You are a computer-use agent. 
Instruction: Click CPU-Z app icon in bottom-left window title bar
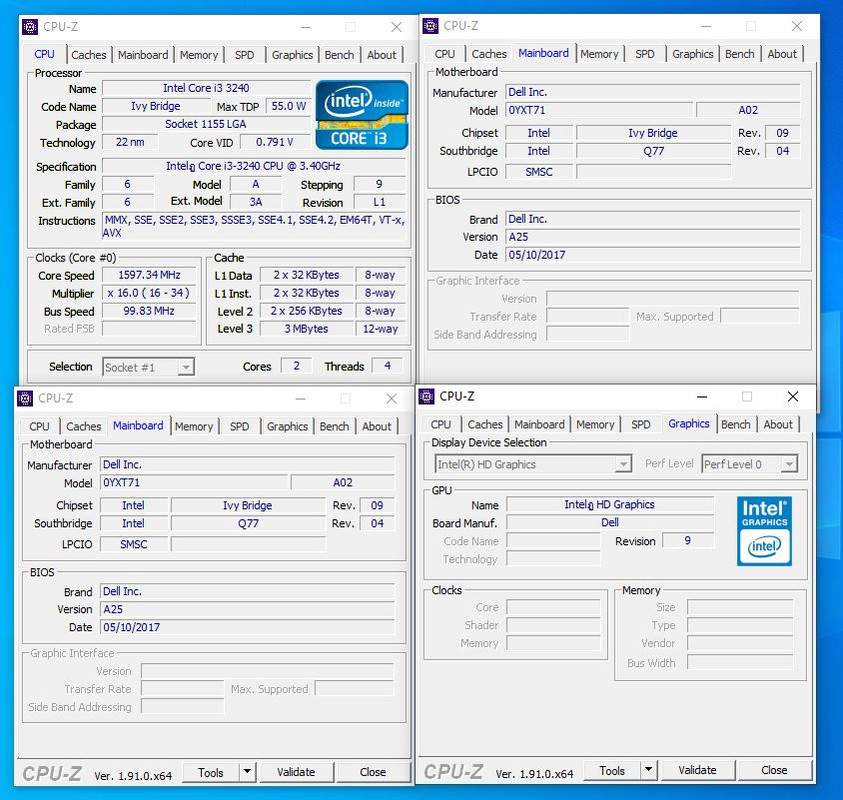click(25, 398)
